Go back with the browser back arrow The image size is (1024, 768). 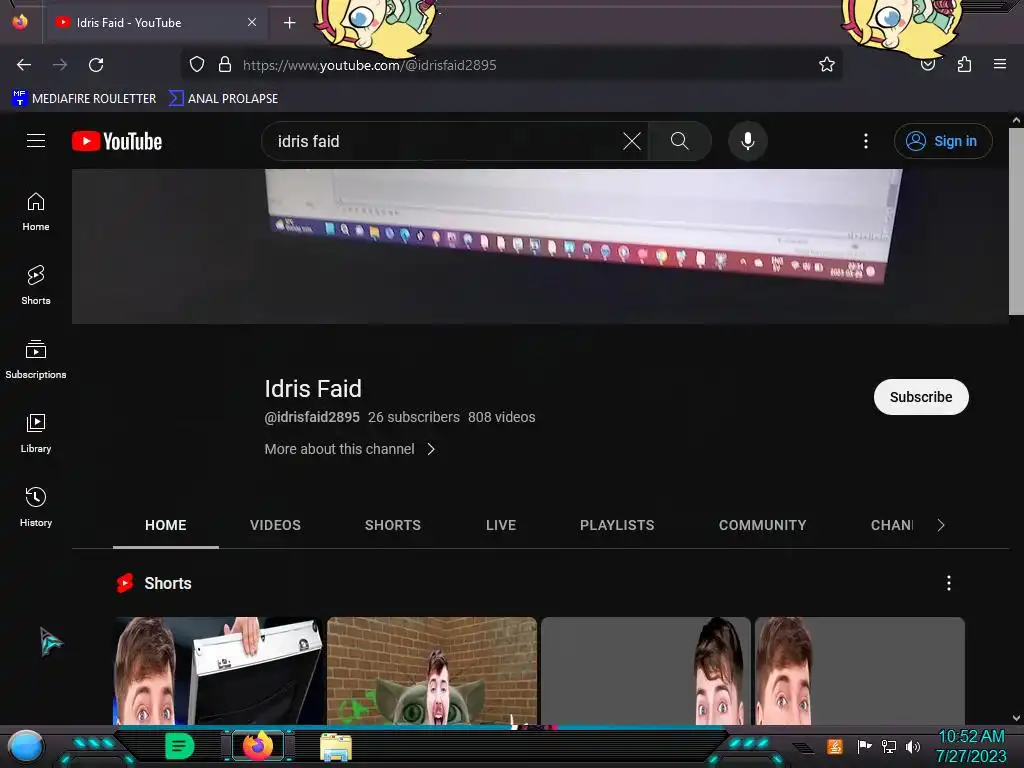(24, 65)
